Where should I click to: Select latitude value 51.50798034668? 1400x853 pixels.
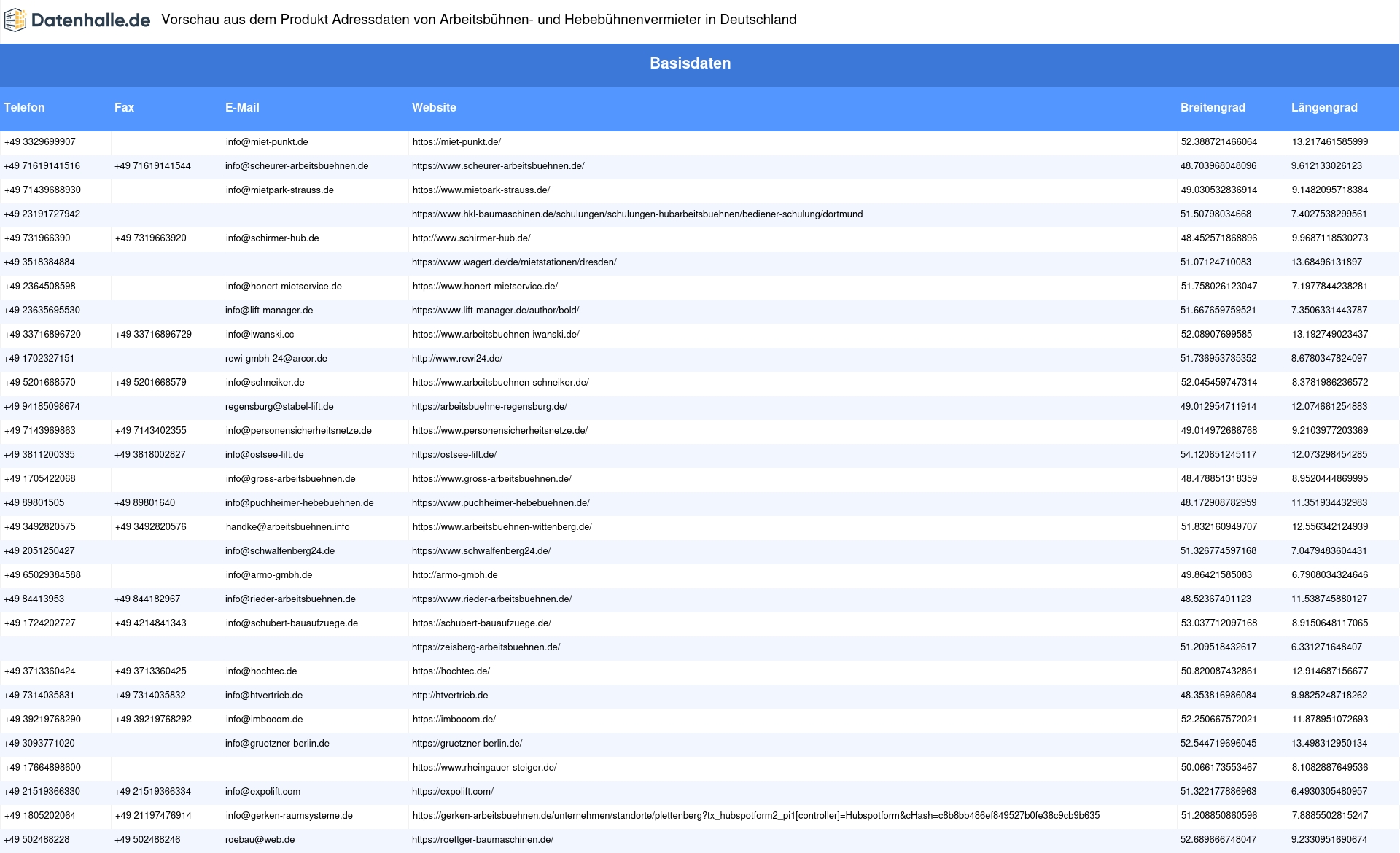(1216, 214)
